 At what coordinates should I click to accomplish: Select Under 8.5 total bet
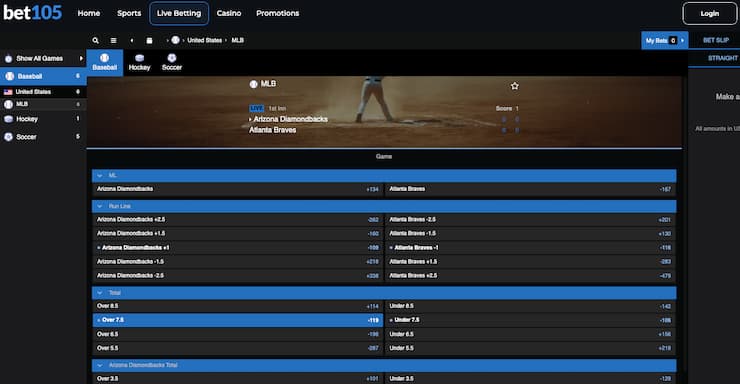coord(531,306)
